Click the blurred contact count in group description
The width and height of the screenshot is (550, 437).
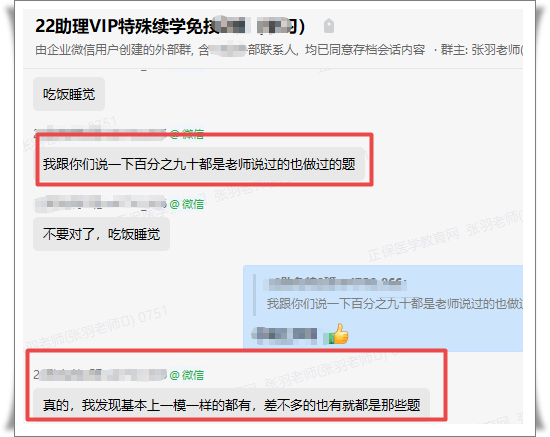(228, 50)
